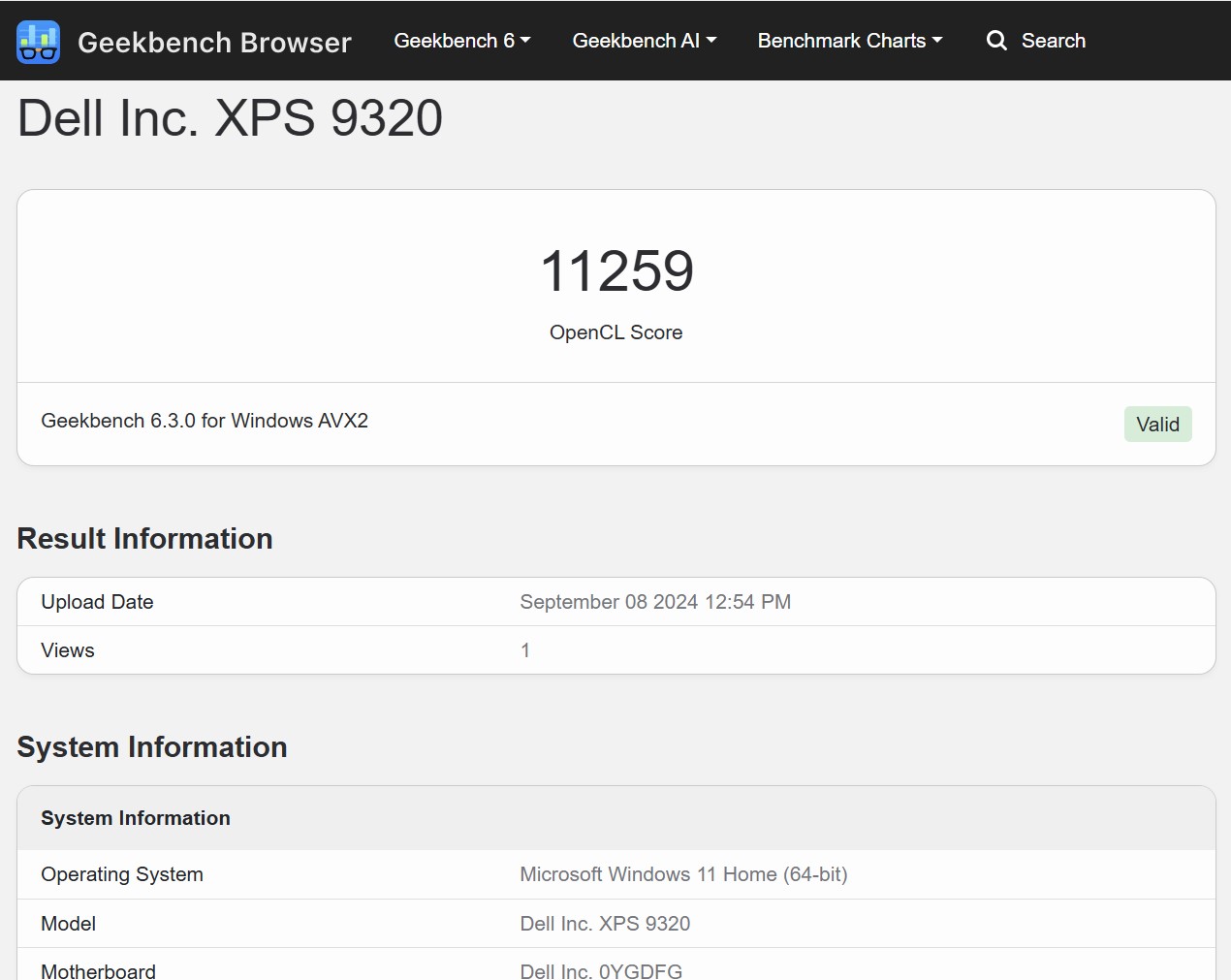Expand the Geekbench AI dropdown menu
Screen dimensions: 1231x980
(645, 41)
